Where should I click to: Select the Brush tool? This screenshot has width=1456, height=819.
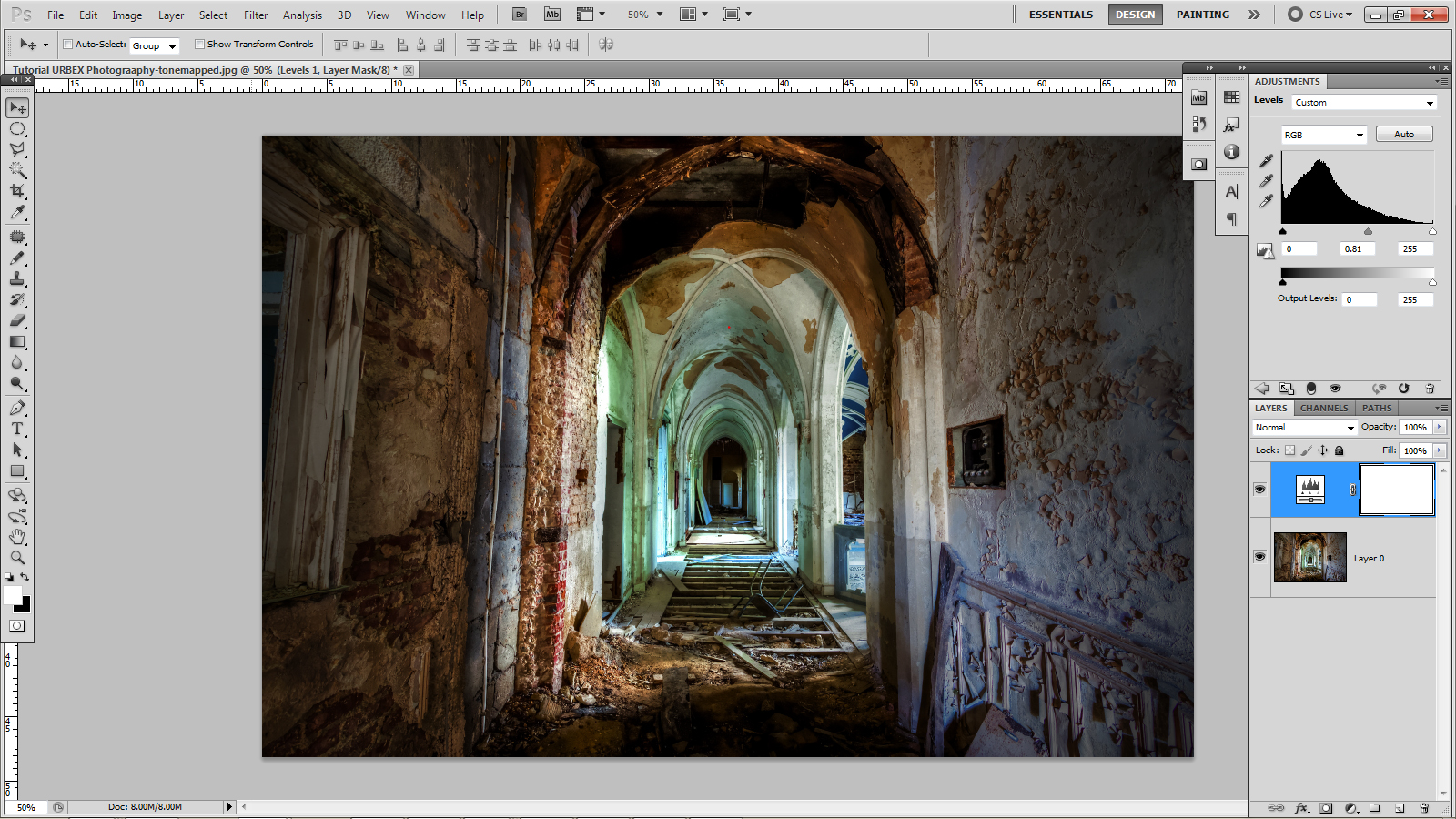(x=17, y=258)
